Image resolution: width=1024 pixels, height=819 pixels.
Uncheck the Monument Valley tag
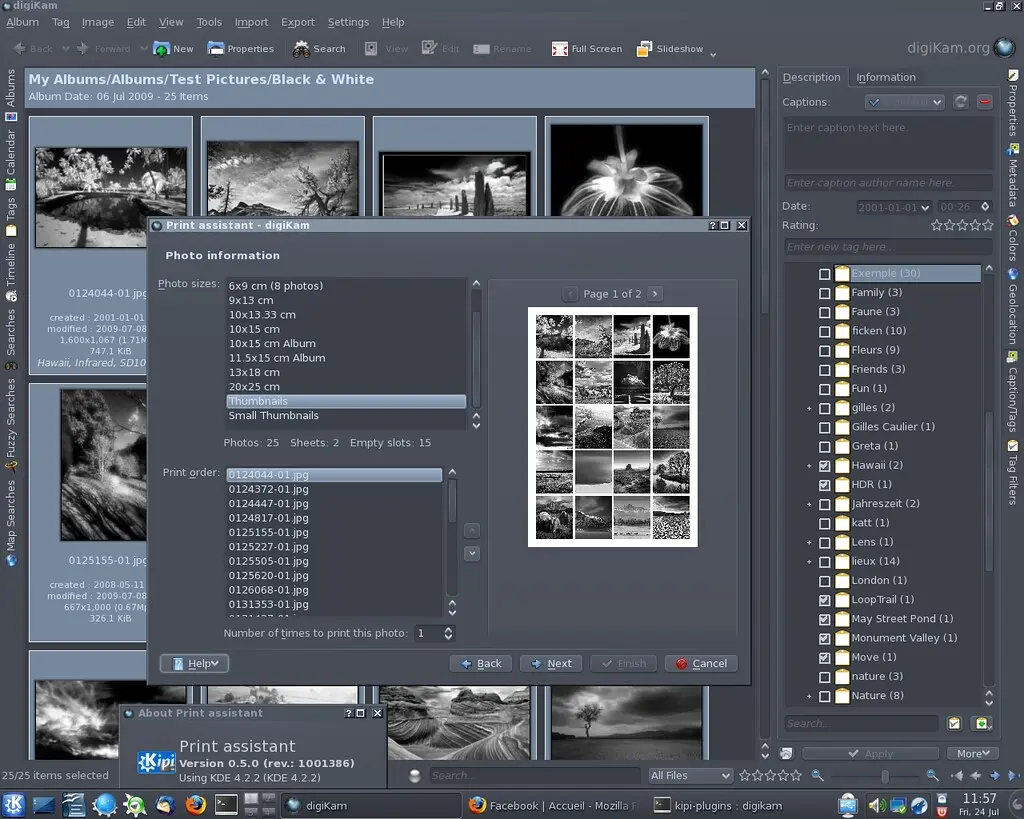(824, 638)
